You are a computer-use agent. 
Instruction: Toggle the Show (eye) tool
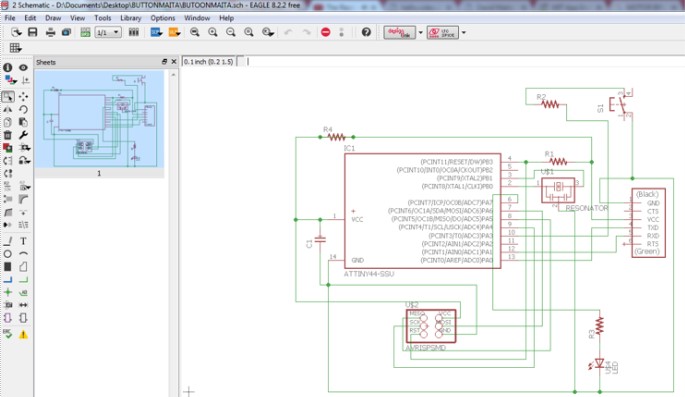tap(24, 68)
